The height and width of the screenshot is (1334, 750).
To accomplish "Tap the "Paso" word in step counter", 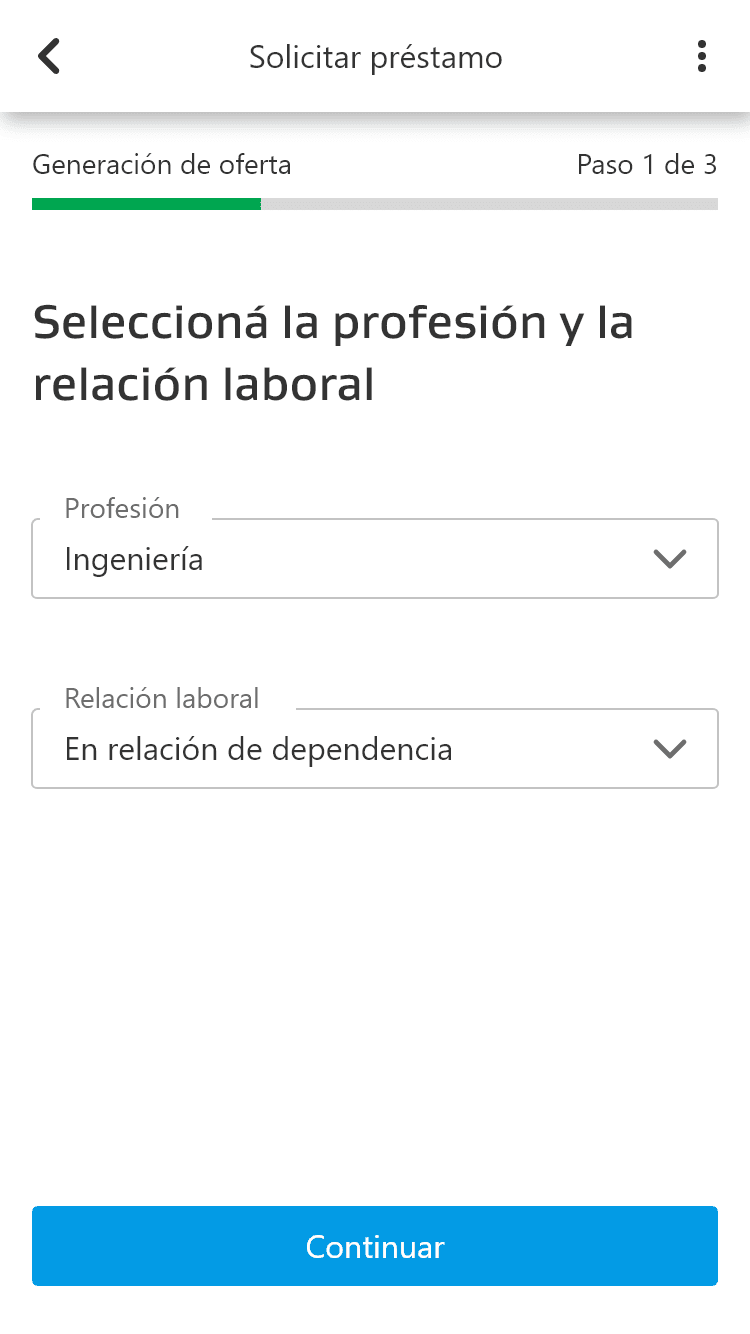I will coord(605,165).
